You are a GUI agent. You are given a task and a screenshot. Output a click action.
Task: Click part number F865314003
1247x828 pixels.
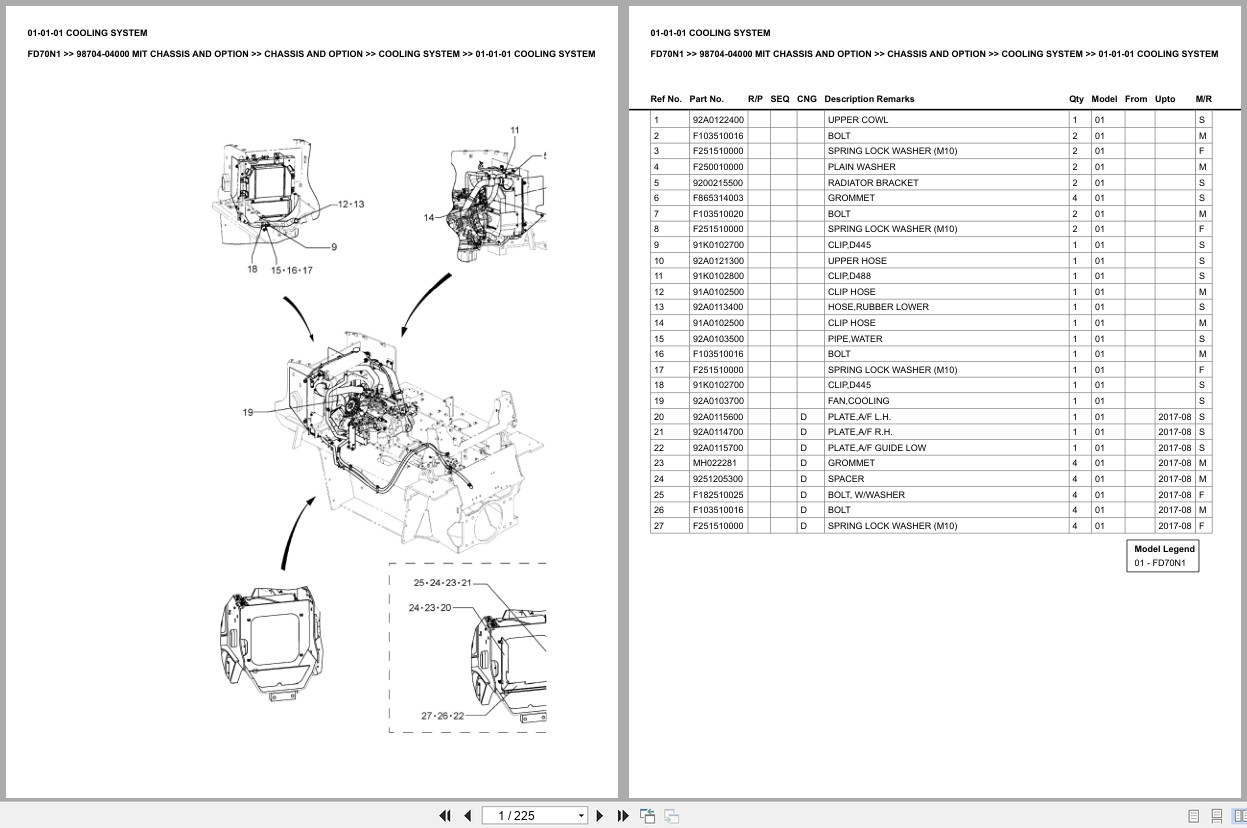click(718, 198)
